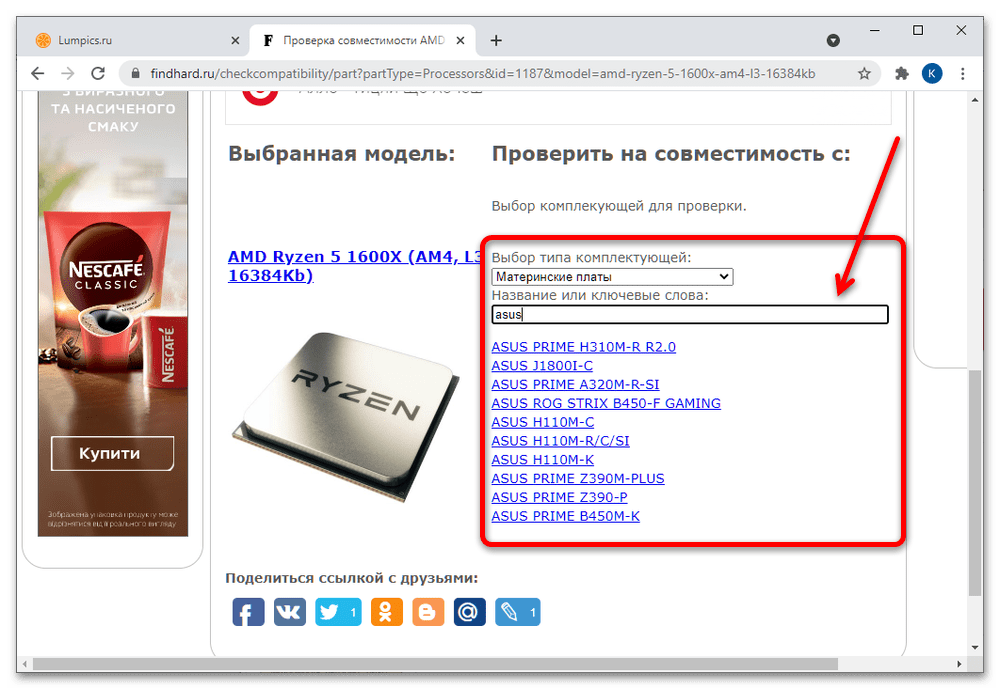Viewport: 1000px width, 689px height.
Task: Open ASUS H110M-K link
Action: (543, 460)
